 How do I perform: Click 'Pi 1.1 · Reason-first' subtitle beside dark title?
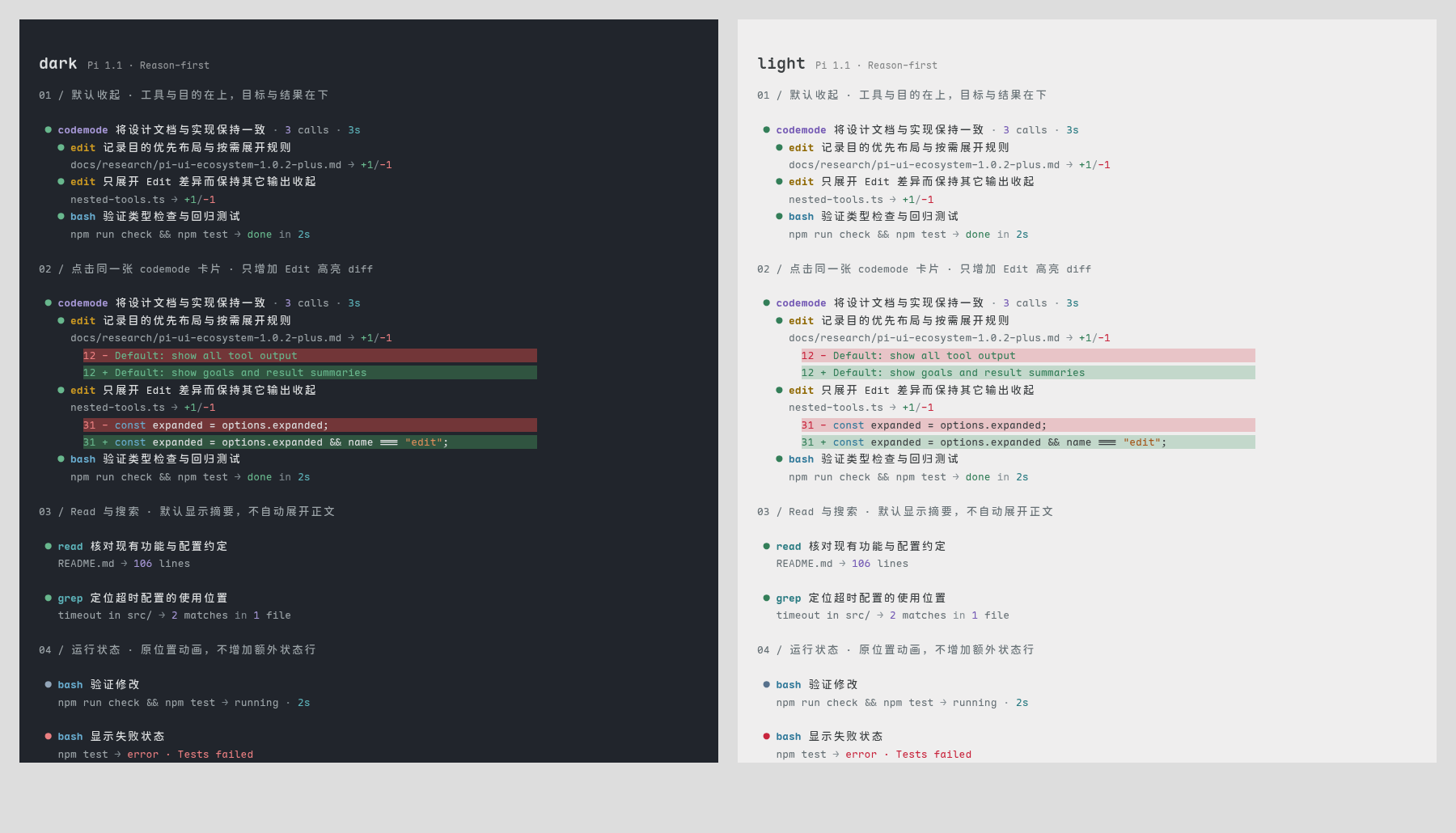(148, 66)
